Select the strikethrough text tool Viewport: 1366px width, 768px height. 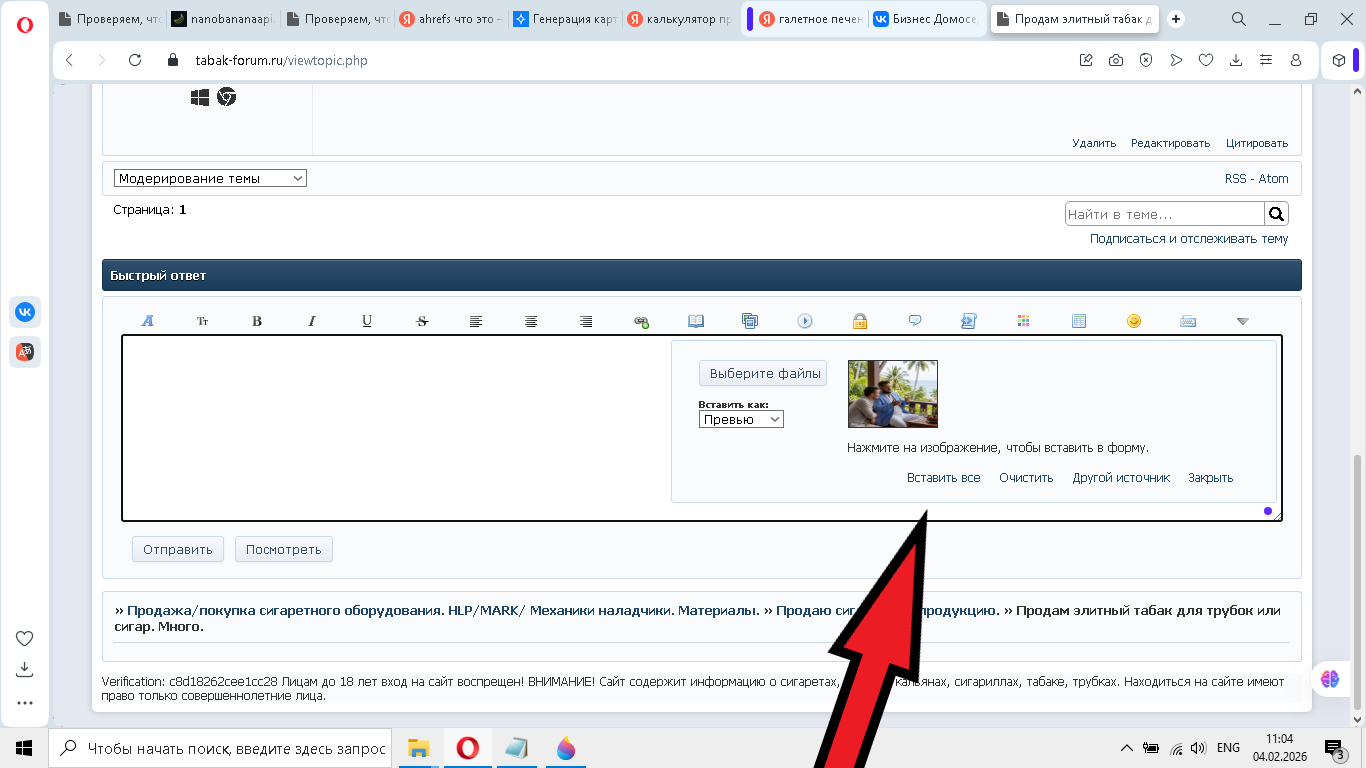421,320
